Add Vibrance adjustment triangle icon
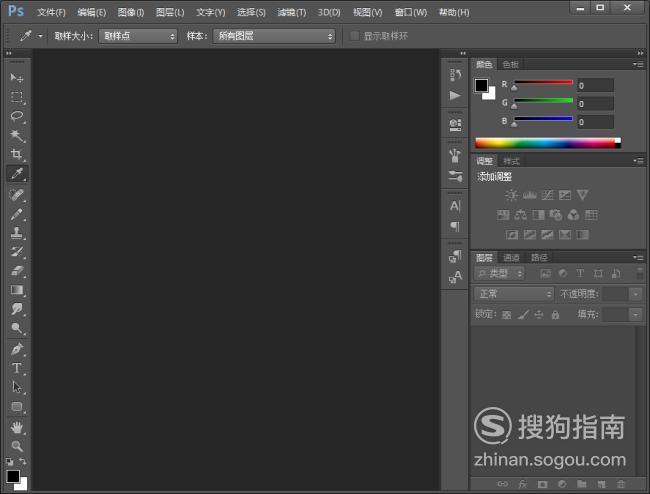 point(582,195)
